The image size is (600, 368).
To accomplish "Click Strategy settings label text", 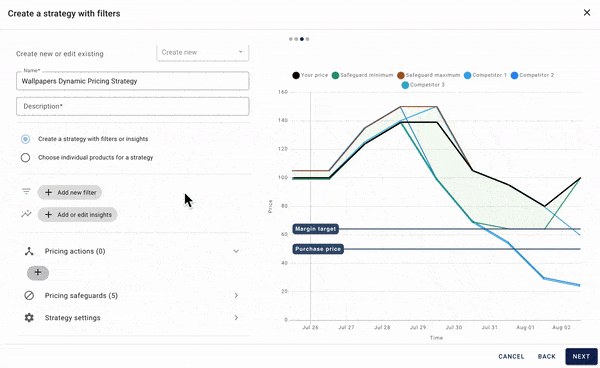I will (72, 318).
